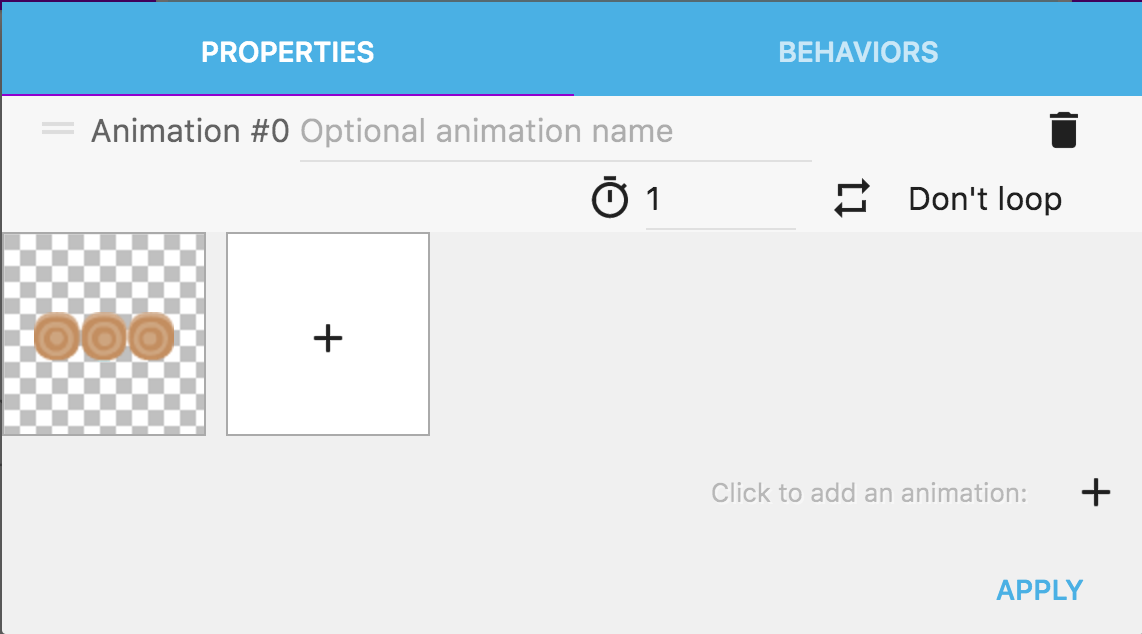The height and width of the screenshot is (634, 1142).
Task: Click the stopwatch frame-time icon
Action: tap(610, 199)
